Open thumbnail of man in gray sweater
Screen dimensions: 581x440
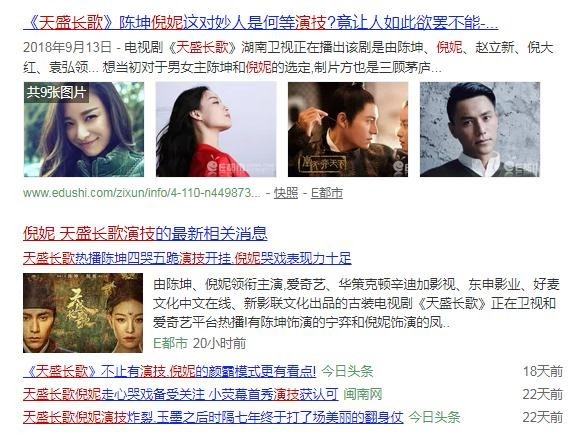point(480,129)
